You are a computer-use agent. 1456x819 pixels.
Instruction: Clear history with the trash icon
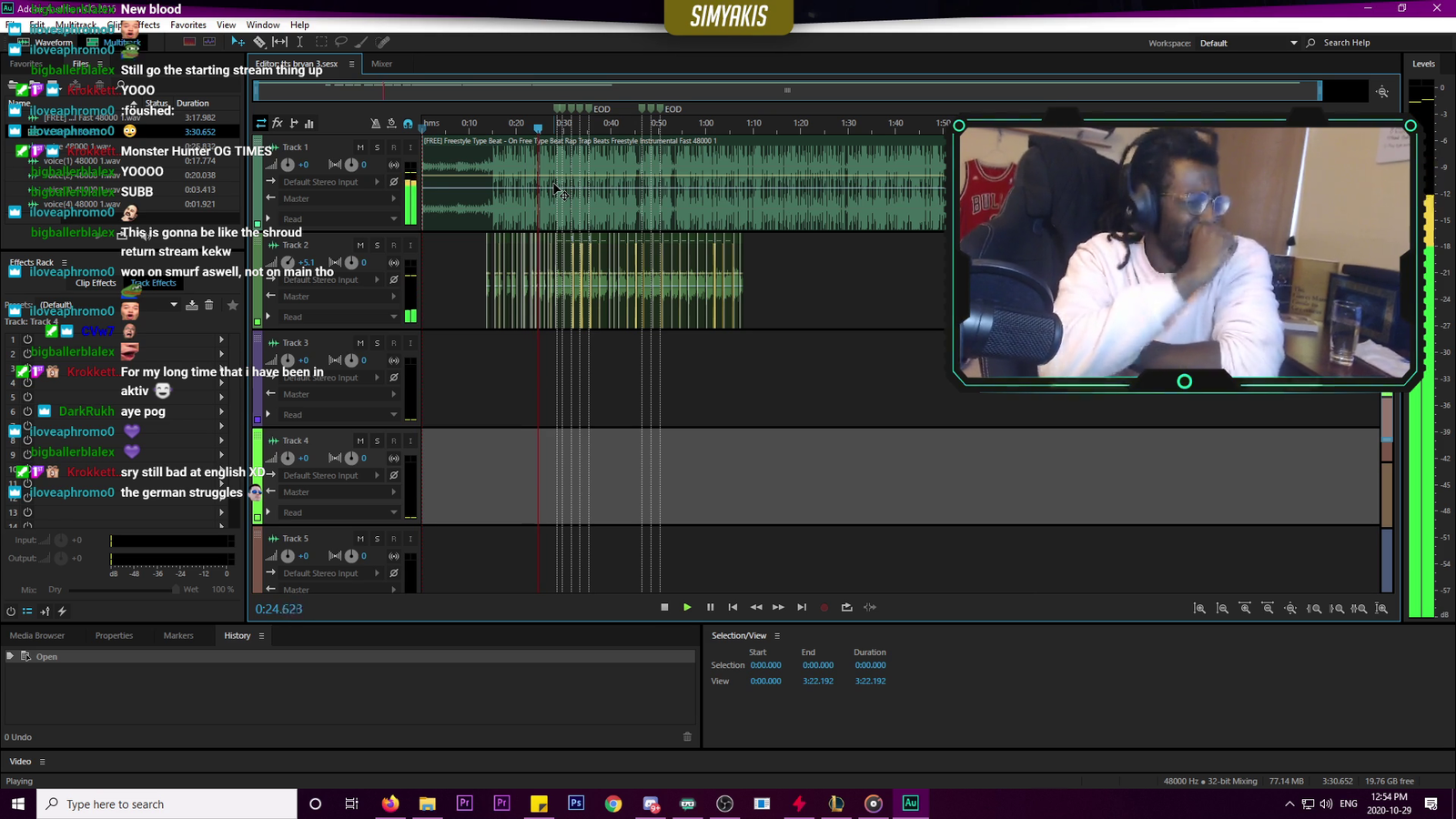[687, 736]
